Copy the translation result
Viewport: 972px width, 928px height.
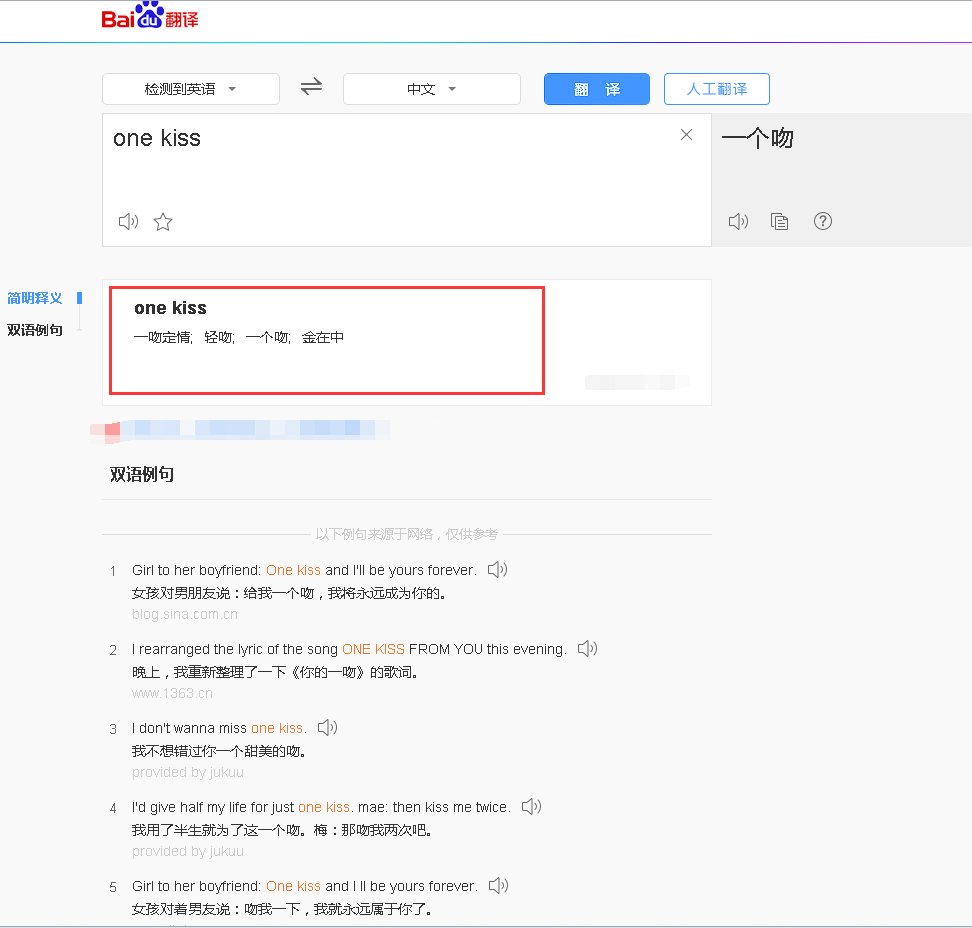click(x=780, y=221)
